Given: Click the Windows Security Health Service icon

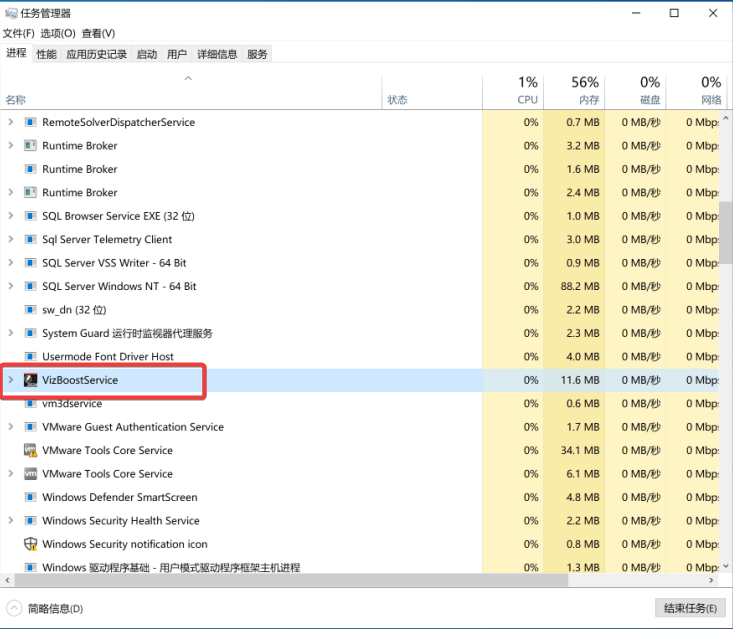Looking at the screenshot, I should tap(30, 521).
